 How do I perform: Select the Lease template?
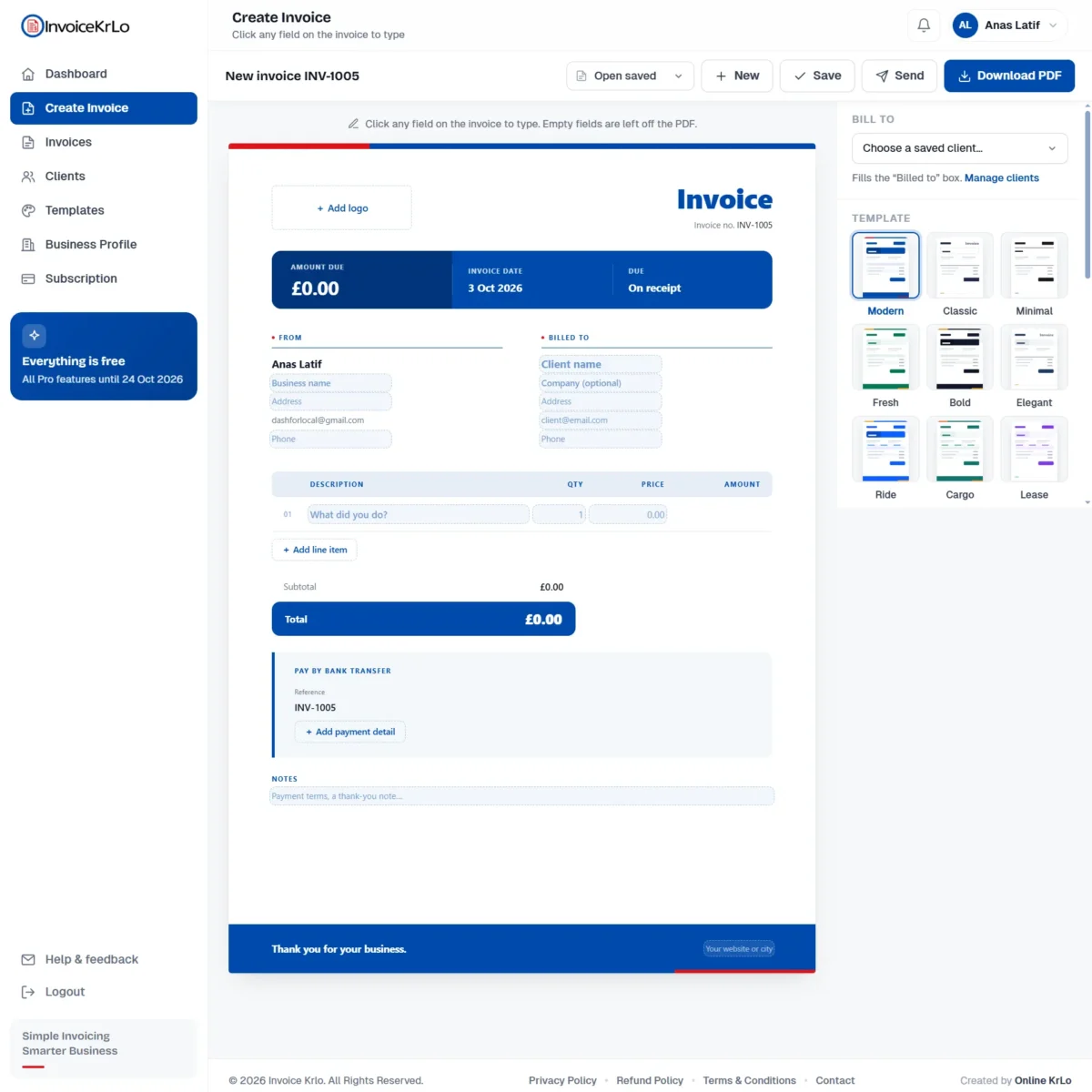click(1034, 449)
